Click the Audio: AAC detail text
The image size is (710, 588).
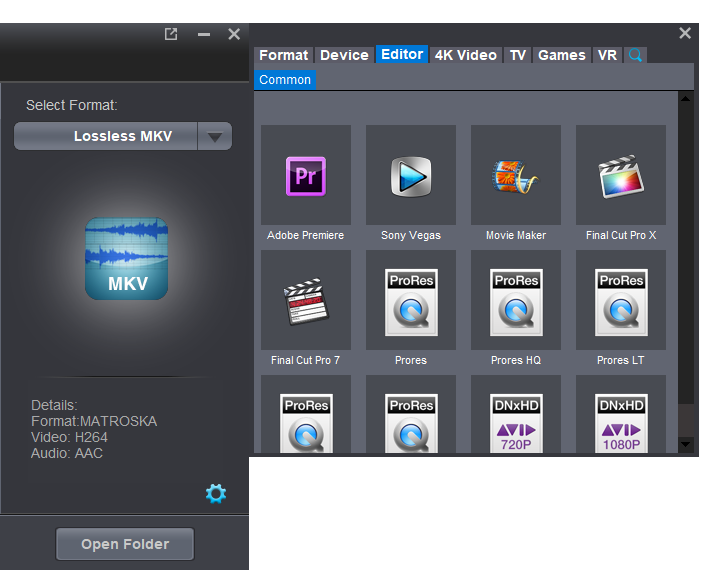click(67, 453)
